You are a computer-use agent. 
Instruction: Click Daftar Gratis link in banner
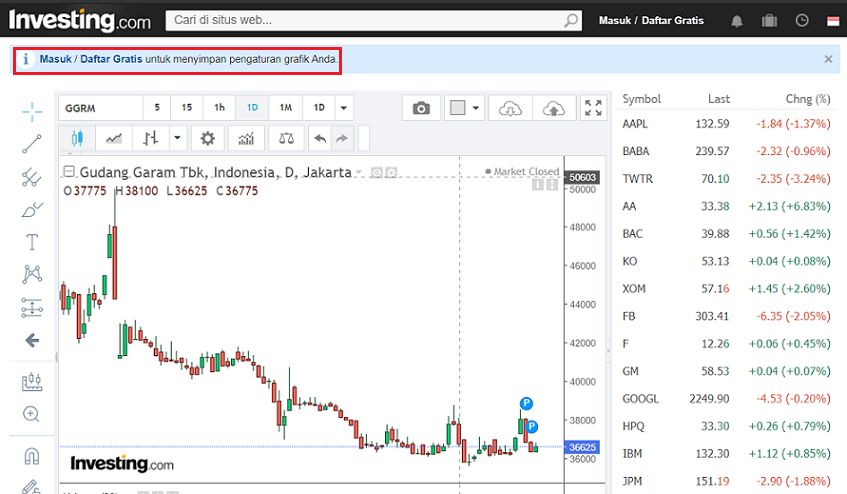[111, 59]
